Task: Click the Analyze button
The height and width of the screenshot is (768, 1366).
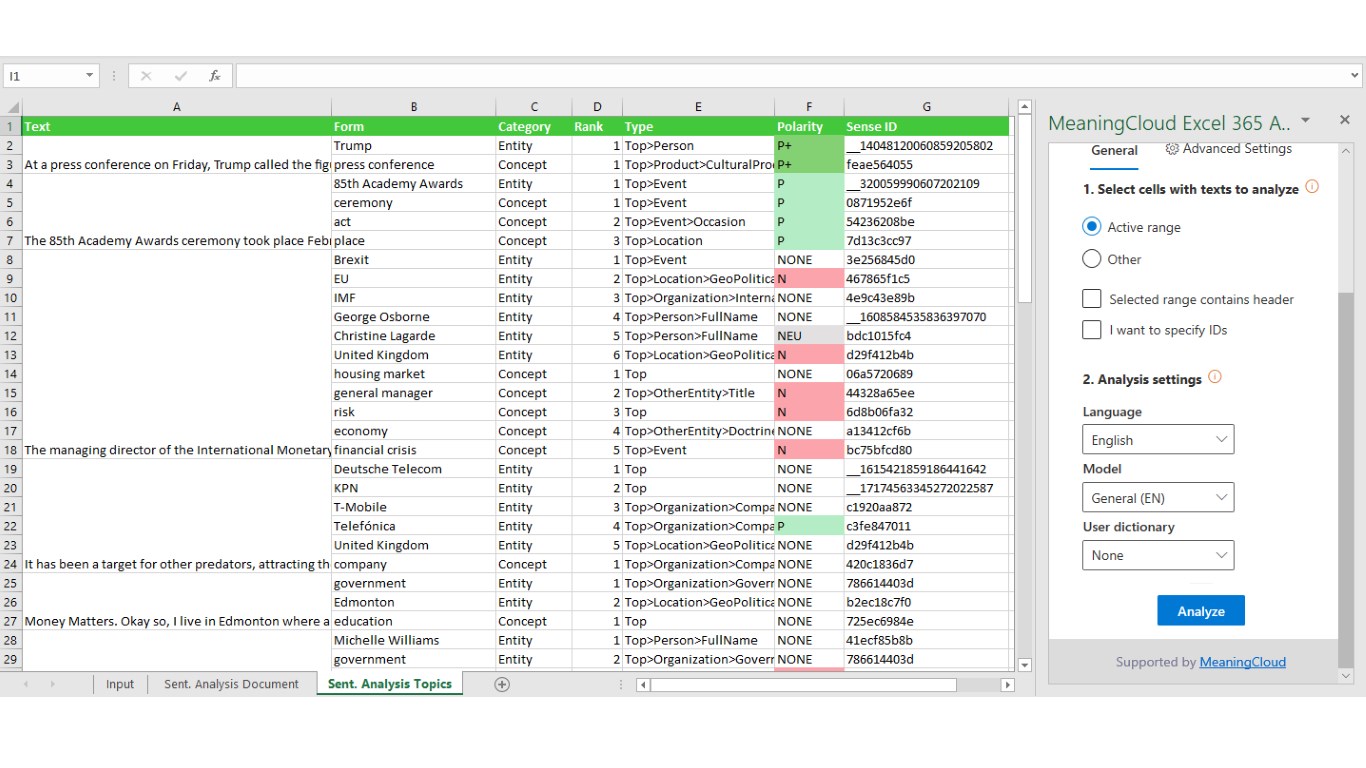Action: click(1201, 611)
